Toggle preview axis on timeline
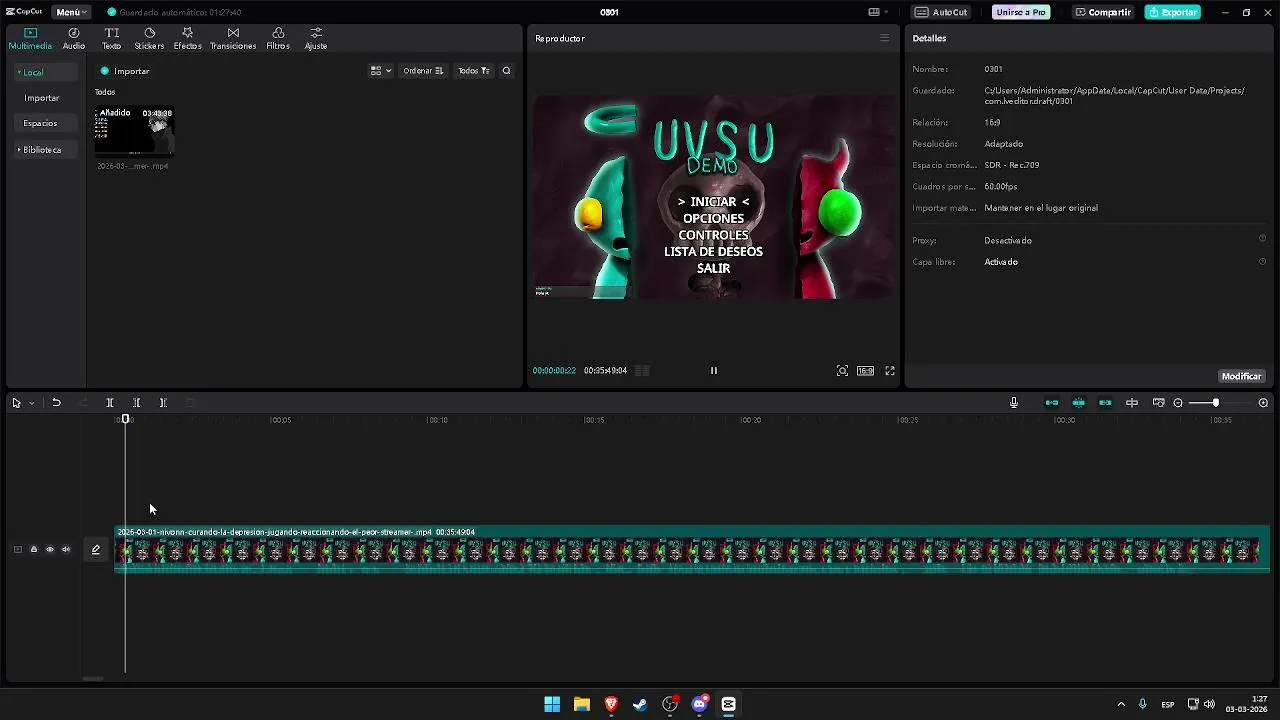 pyautogui.click(x=1132, y=403)
